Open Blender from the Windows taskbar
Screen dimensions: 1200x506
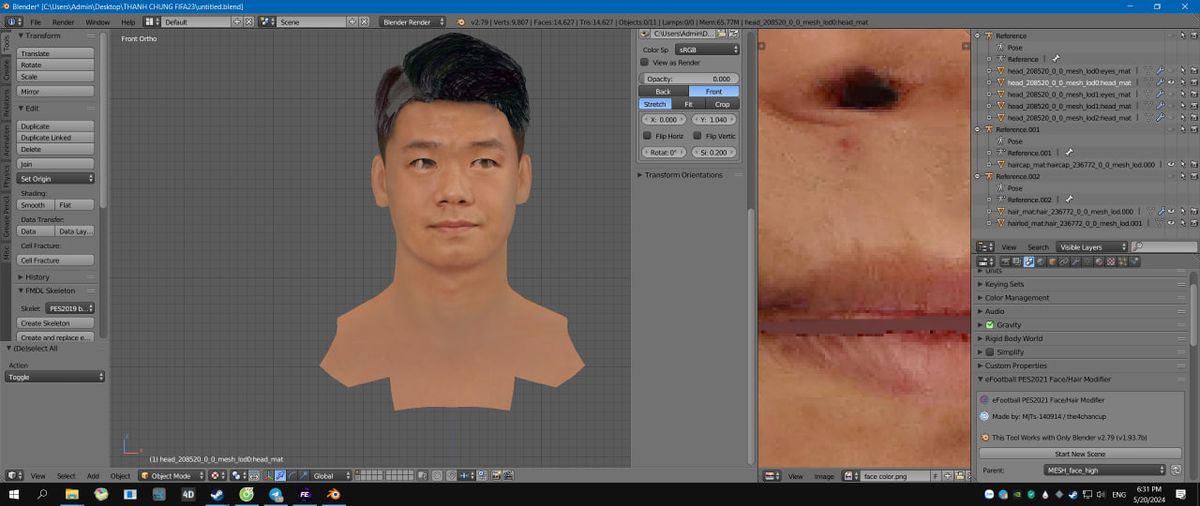click(x=334, y=494)
